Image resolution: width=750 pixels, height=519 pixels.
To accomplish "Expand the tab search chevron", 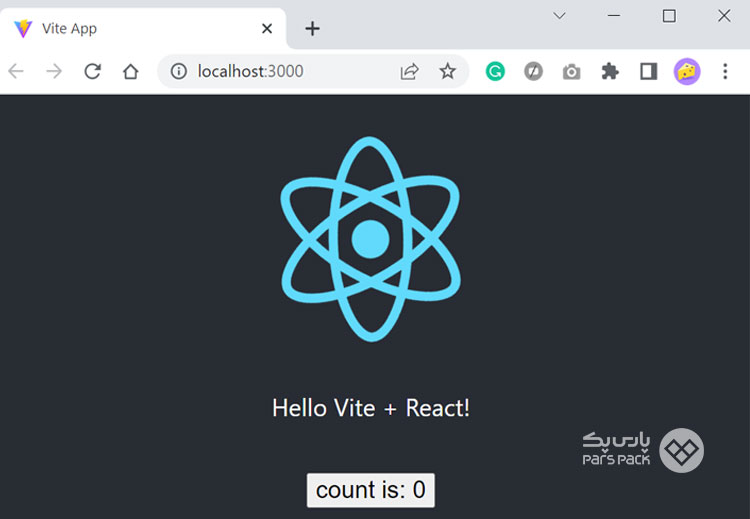I will pyautogui.click(x=559, y=16).
